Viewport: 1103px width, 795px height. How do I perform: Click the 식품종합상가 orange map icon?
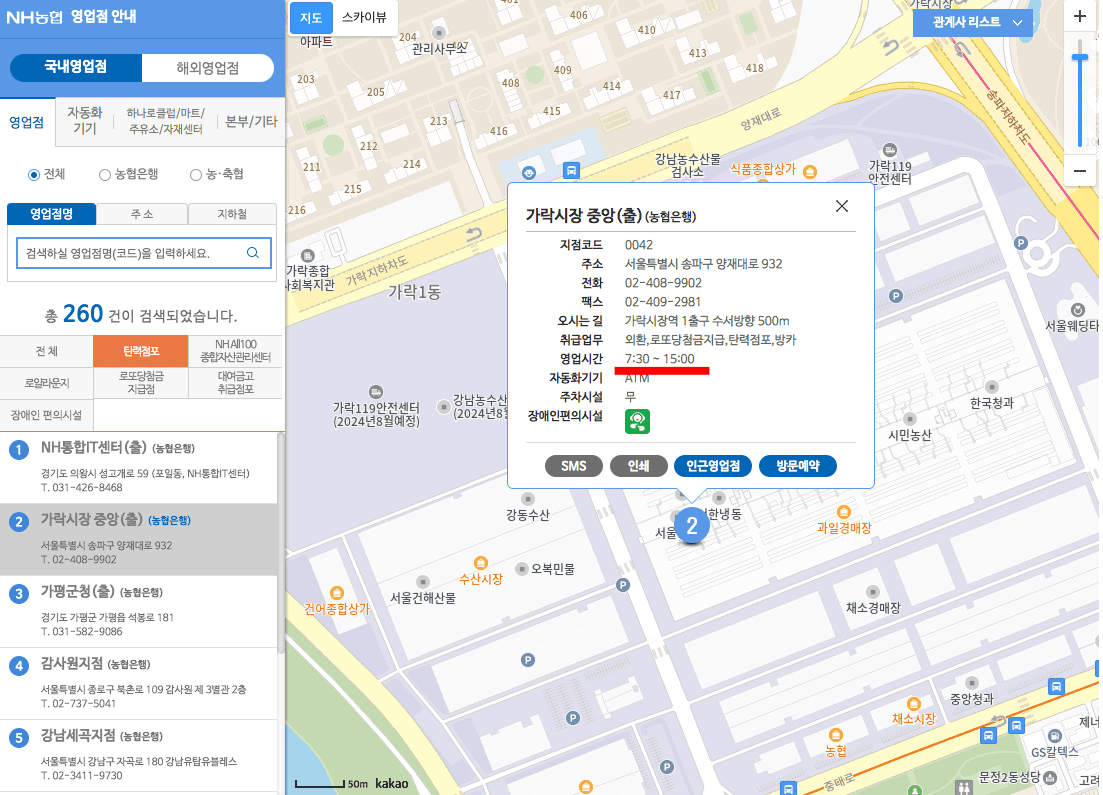(810, 171)
